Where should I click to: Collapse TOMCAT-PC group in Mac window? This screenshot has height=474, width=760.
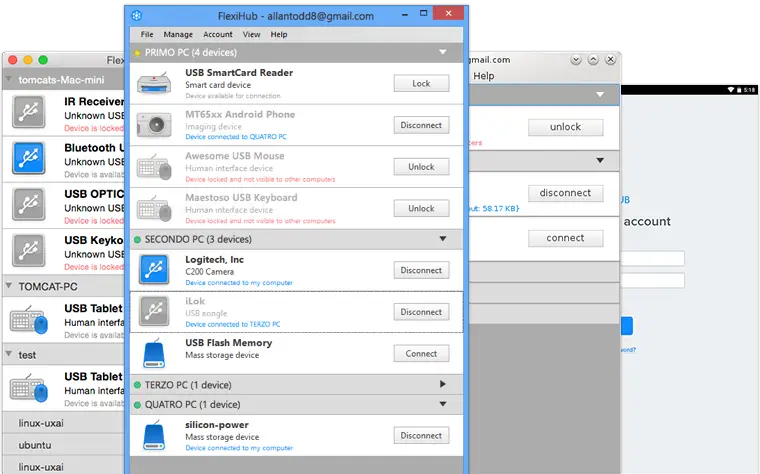[9, 285]
